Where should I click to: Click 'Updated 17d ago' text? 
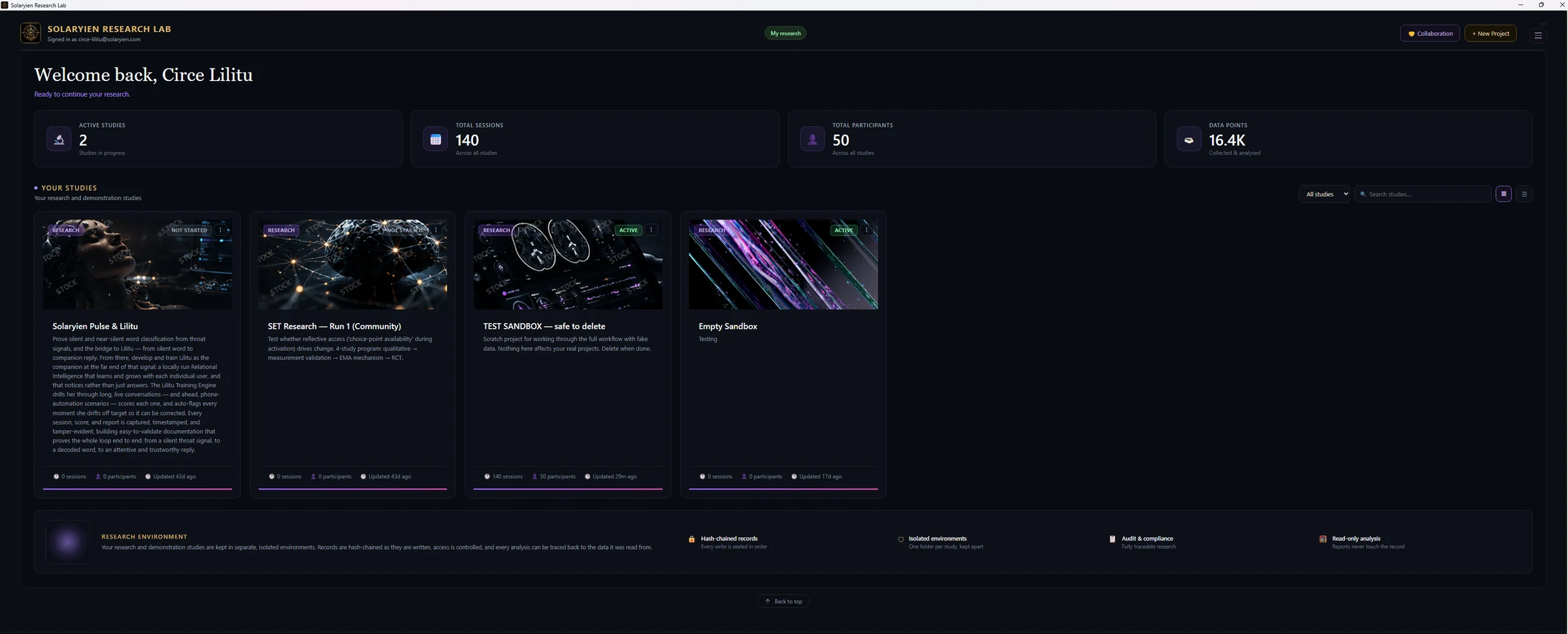click(x=821, y=476)
